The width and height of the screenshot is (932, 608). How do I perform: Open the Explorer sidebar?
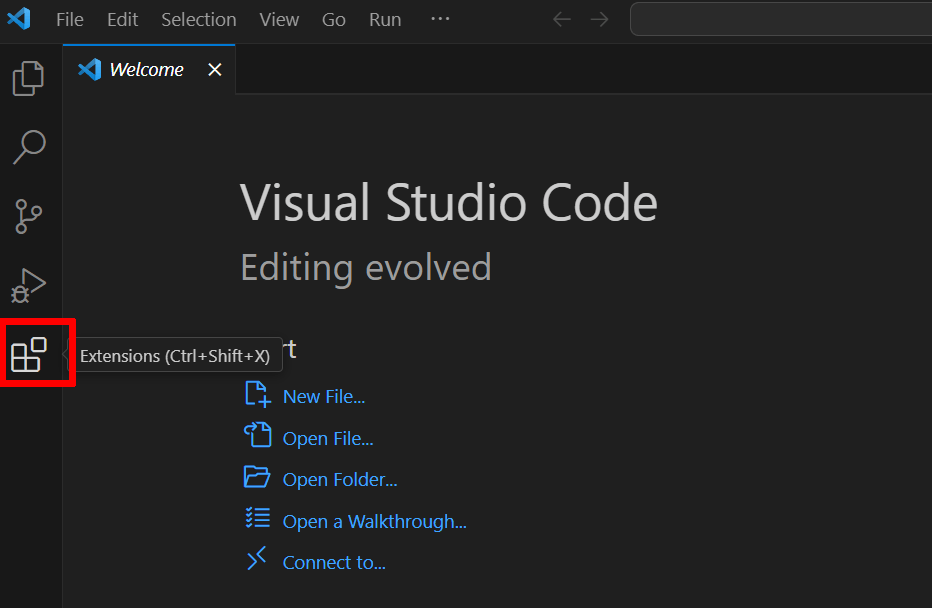click(28, 78)
